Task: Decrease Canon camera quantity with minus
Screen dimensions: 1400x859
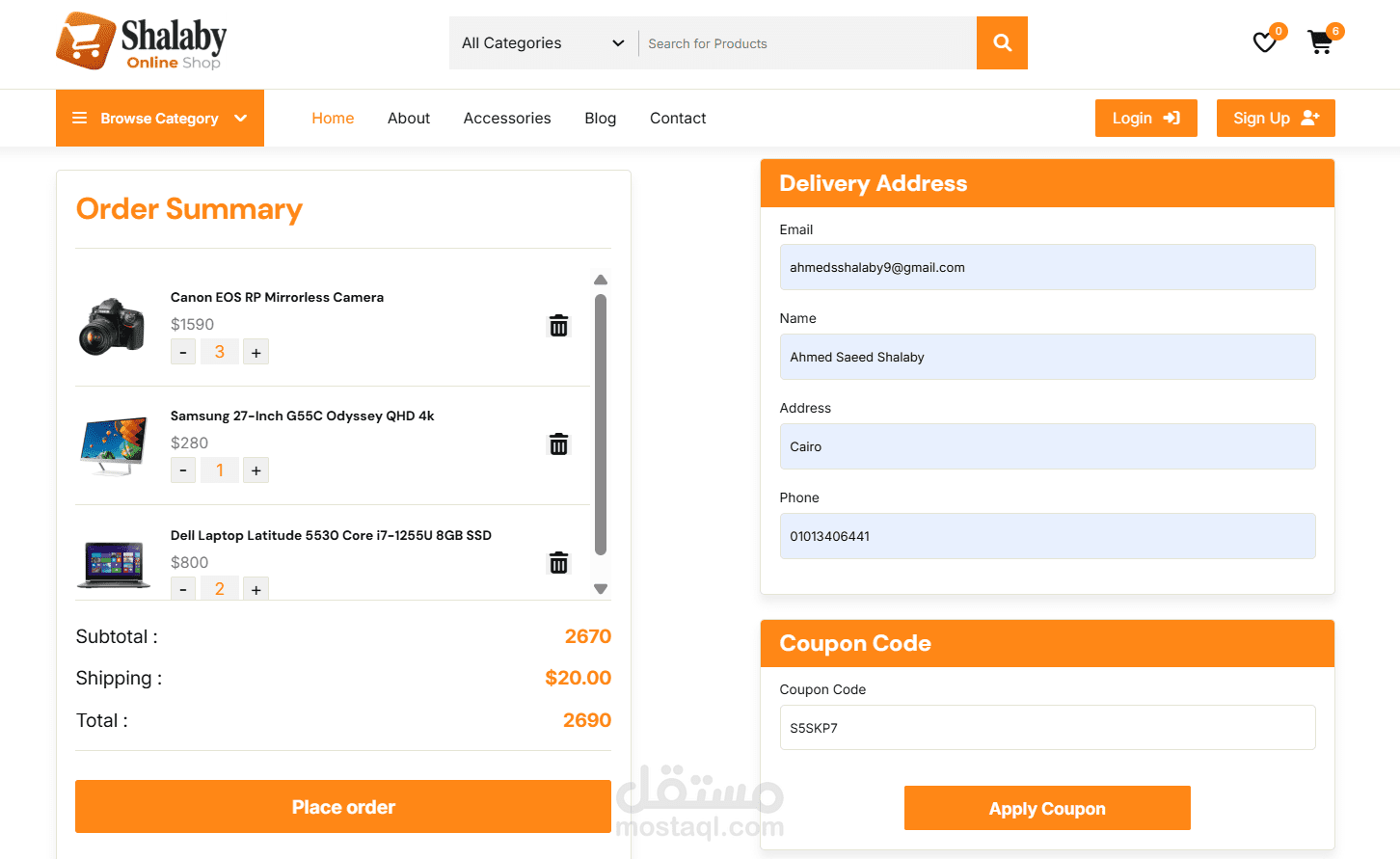Action: (x=183, y=352)
